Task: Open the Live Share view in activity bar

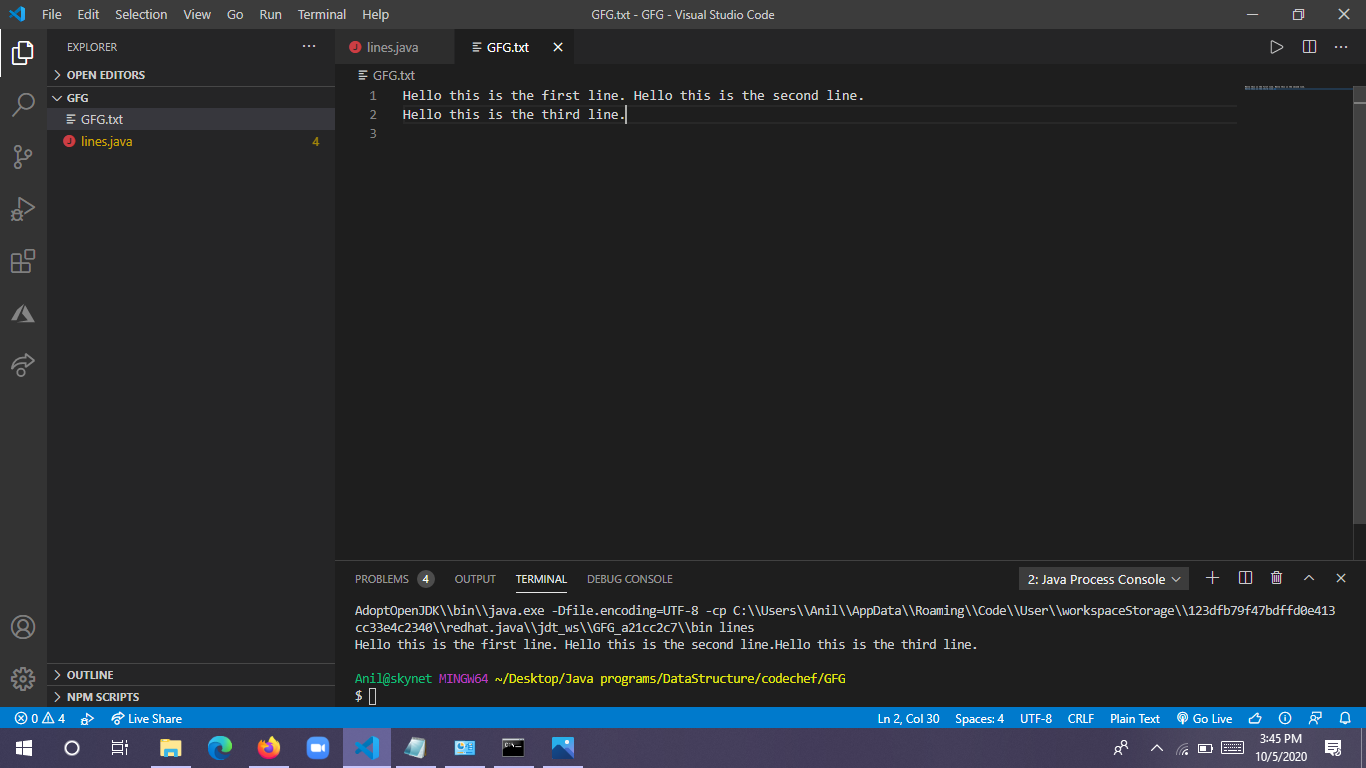Action: (23, 365)
